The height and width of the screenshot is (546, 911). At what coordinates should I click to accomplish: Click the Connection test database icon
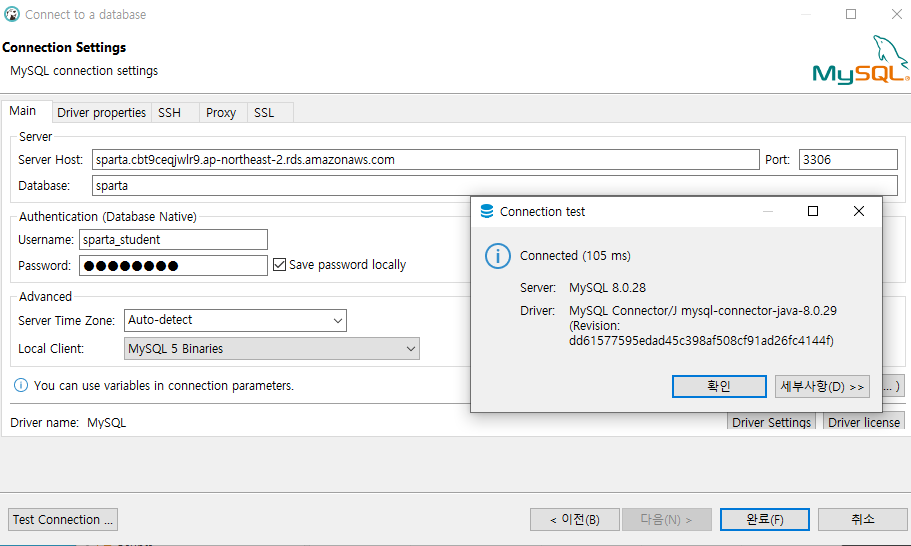click(x=487, y=211)
